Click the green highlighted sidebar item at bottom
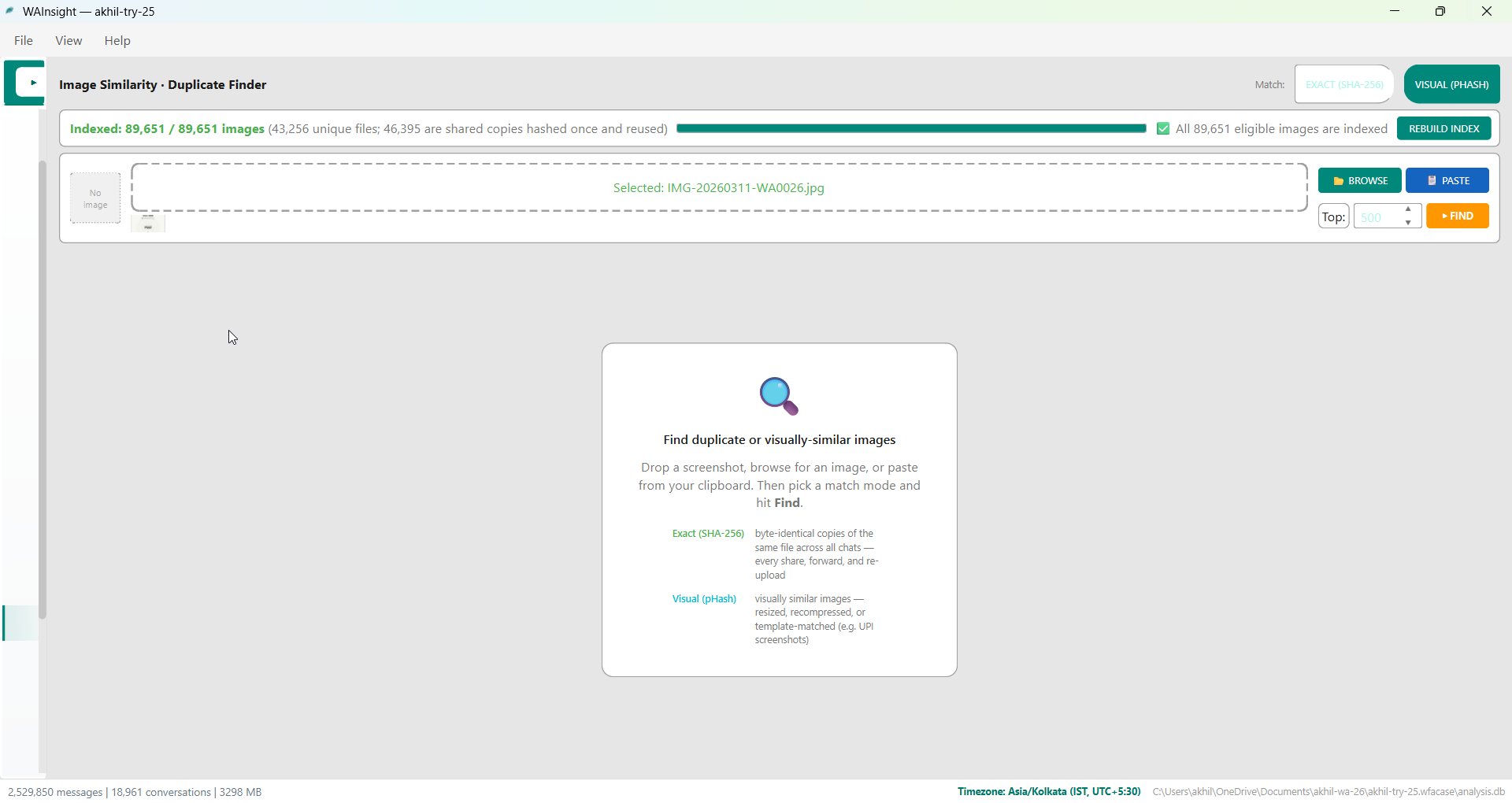The image size is (1512, 803). click(x=20, y=623)
